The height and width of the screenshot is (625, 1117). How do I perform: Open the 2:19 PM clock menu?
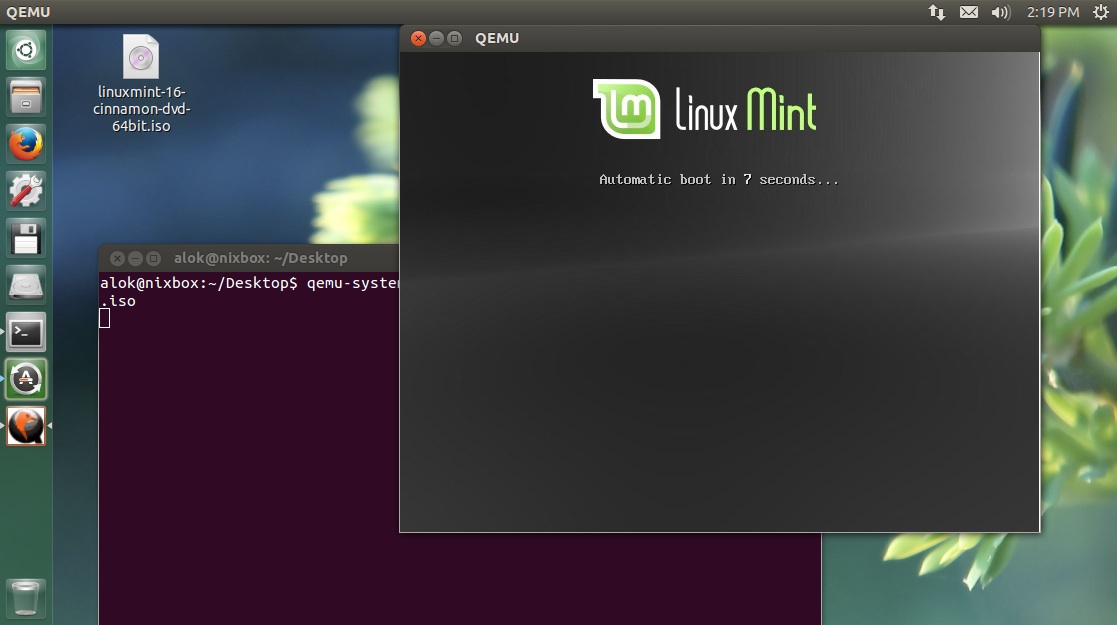pos(1052,12)
